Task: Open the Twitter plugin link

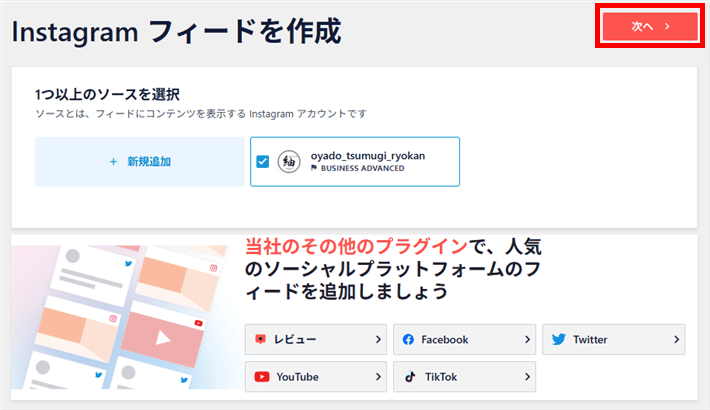Action: tap(614, 339)
